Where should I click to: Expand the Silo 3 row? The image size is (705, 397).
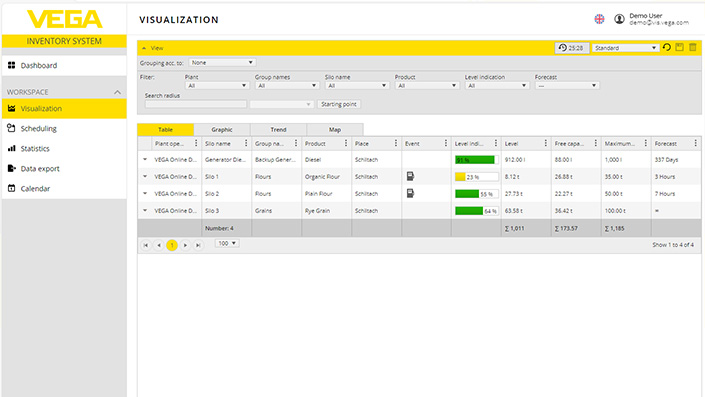click(x=145, y=210)
